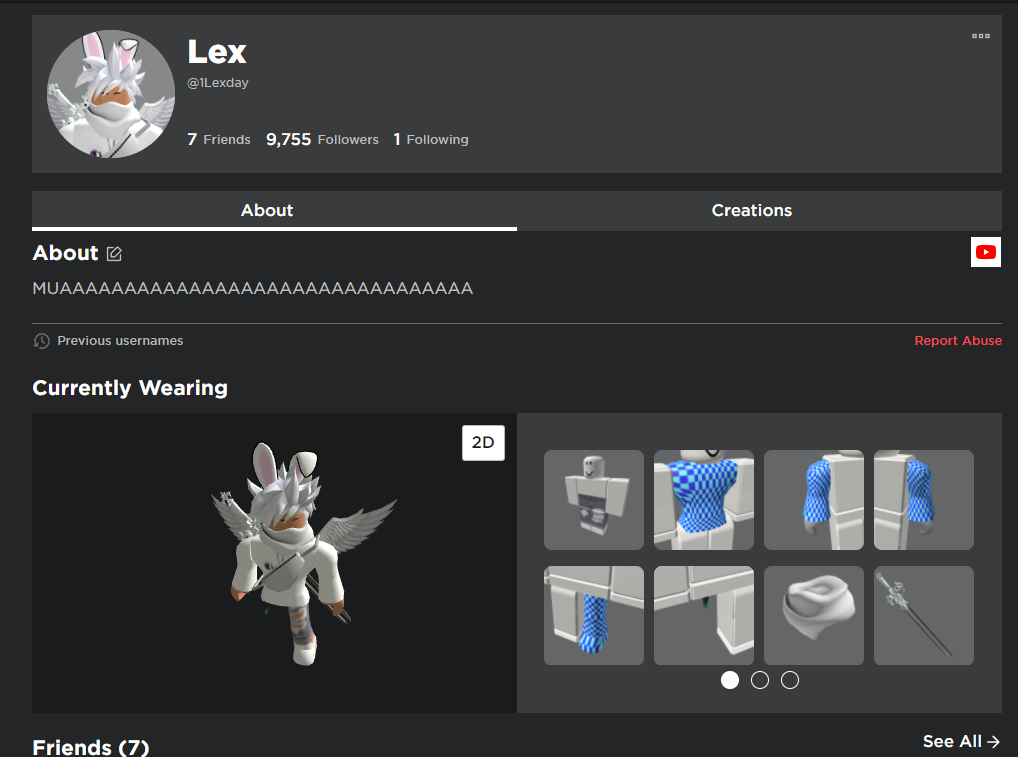The image size is (1018, 757).
Task: Select the third wearing page dot
Action: tap(789, 680)
